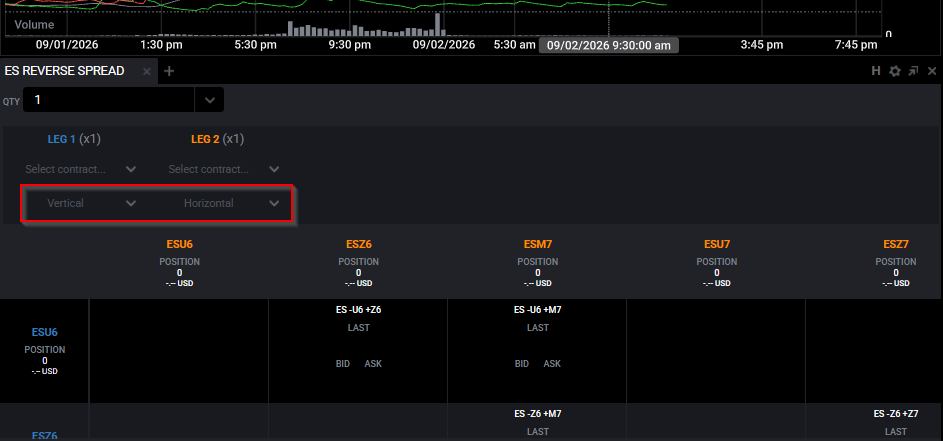This screenshot has height=441, width=943.
Task: Click the 7:45 pm axis label
Action: [x=856, y=45]
